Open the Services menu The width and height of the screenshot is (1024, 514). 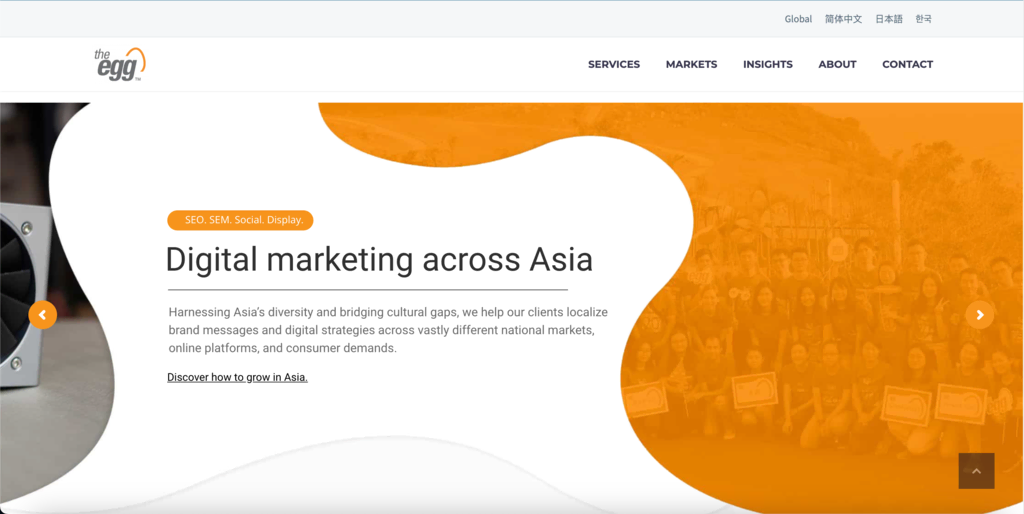[614, 64]
